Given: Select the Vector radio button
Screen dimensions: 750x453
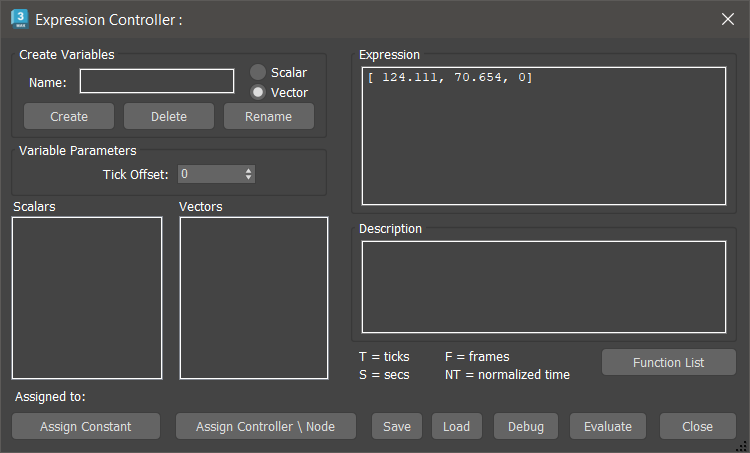Looking at the screenshot, I should 258,92.
